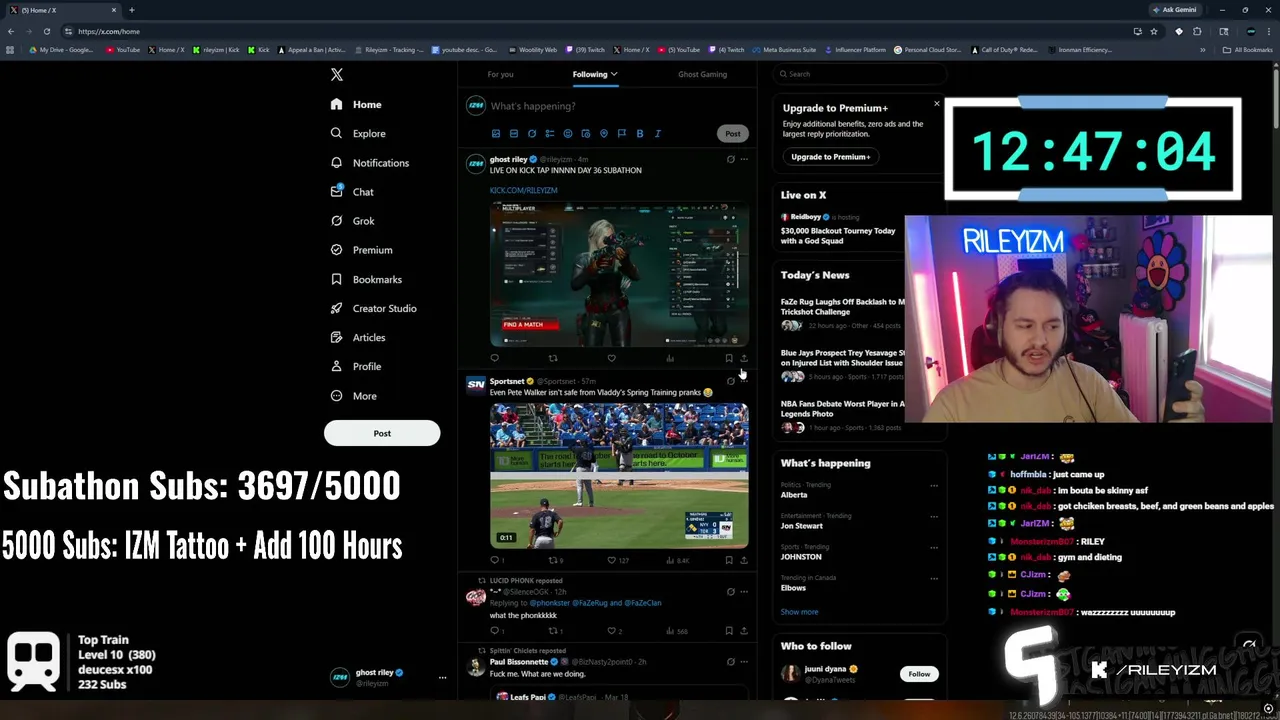Play the Sportsnet baseball video
The height and width of the screenshot is (720, 1280).
pyautogui.click(x=619, y=475)
